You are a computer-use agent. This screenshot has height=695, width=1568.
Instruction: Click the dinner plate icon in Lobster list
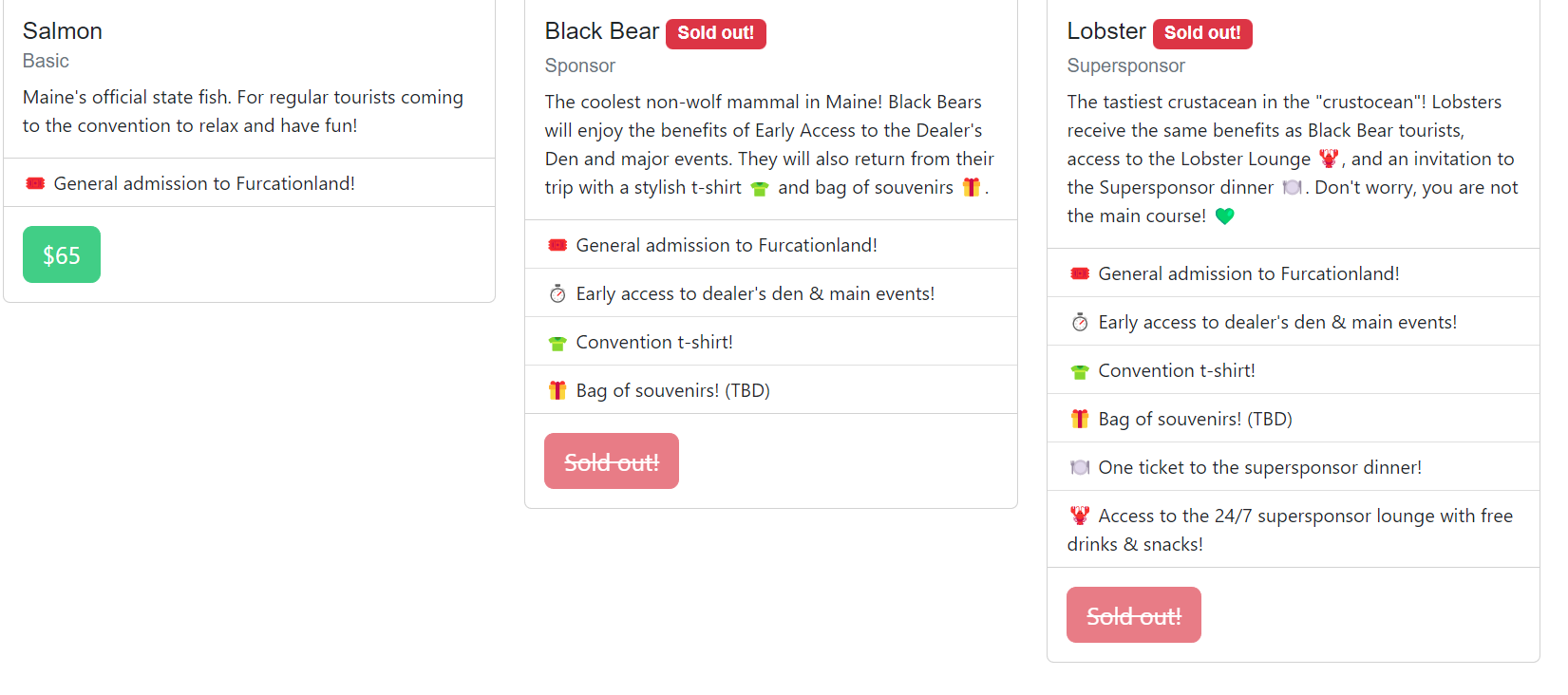(x=1080, y=467)
